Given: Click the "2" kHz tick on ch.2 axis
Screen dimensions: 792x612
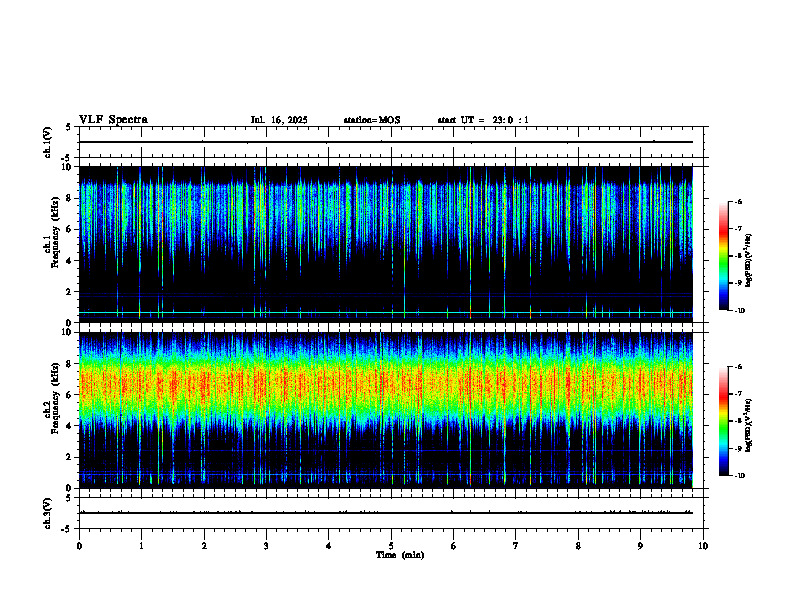Looking at the screenshot, I should tap(70, 457).
